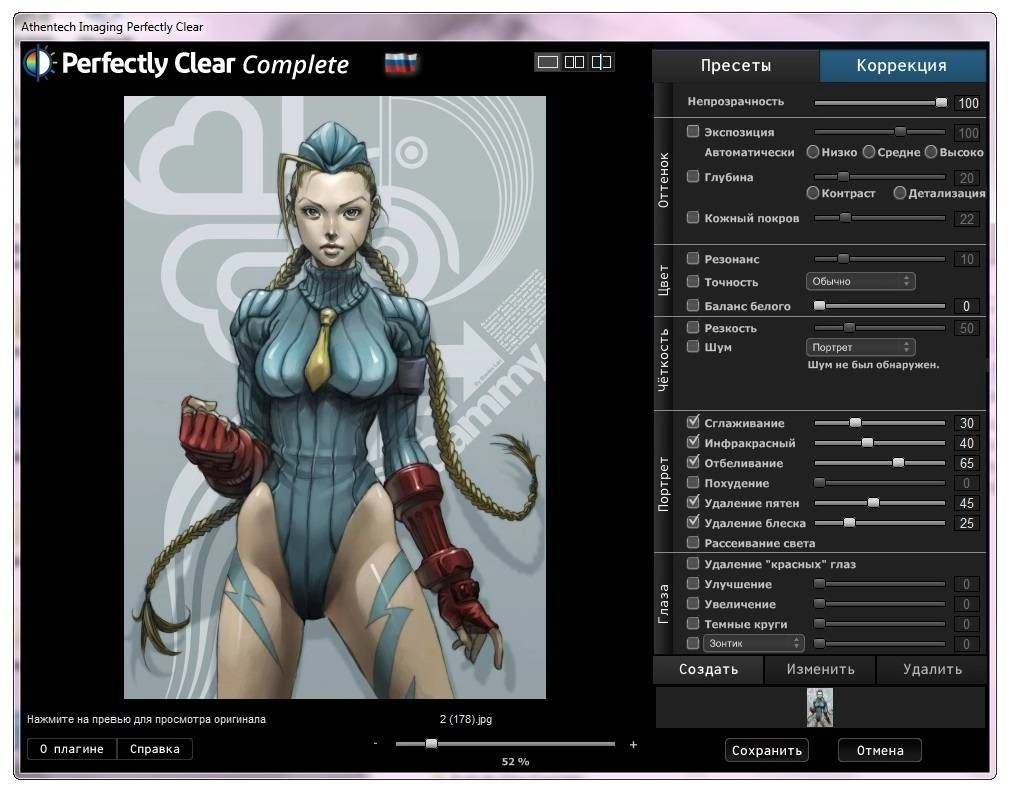Click the preset thumbnail in bottom strip
Viewport: 1014px width, 799px height.
point(819,707)
